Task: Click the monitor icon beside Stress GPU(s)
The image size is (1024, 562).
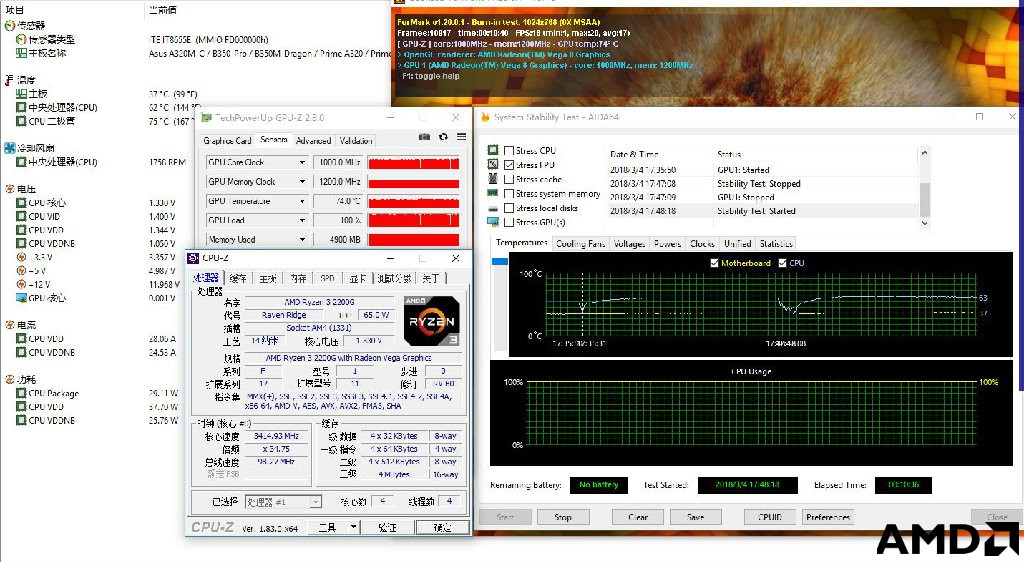Action: pyautogui.click(x=493, y=222)
